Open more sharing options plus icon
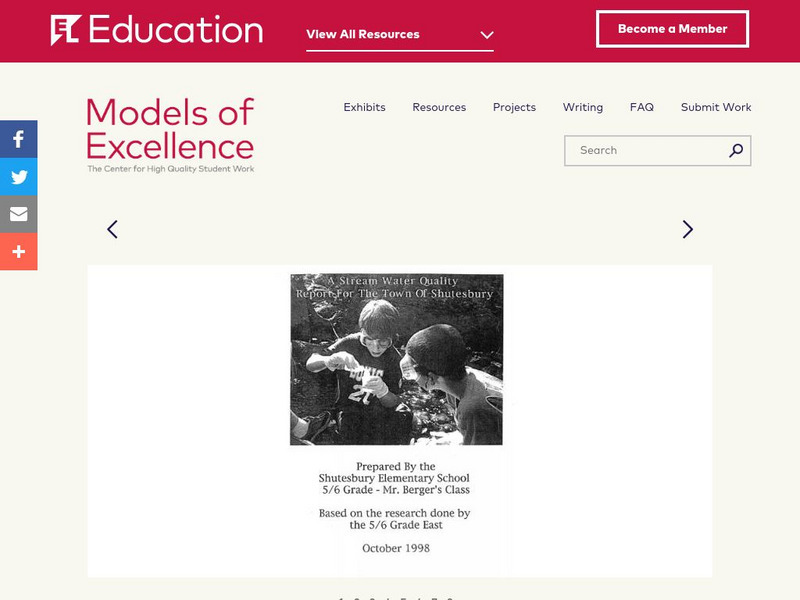 pyautogui.click(x=18, y=251)
